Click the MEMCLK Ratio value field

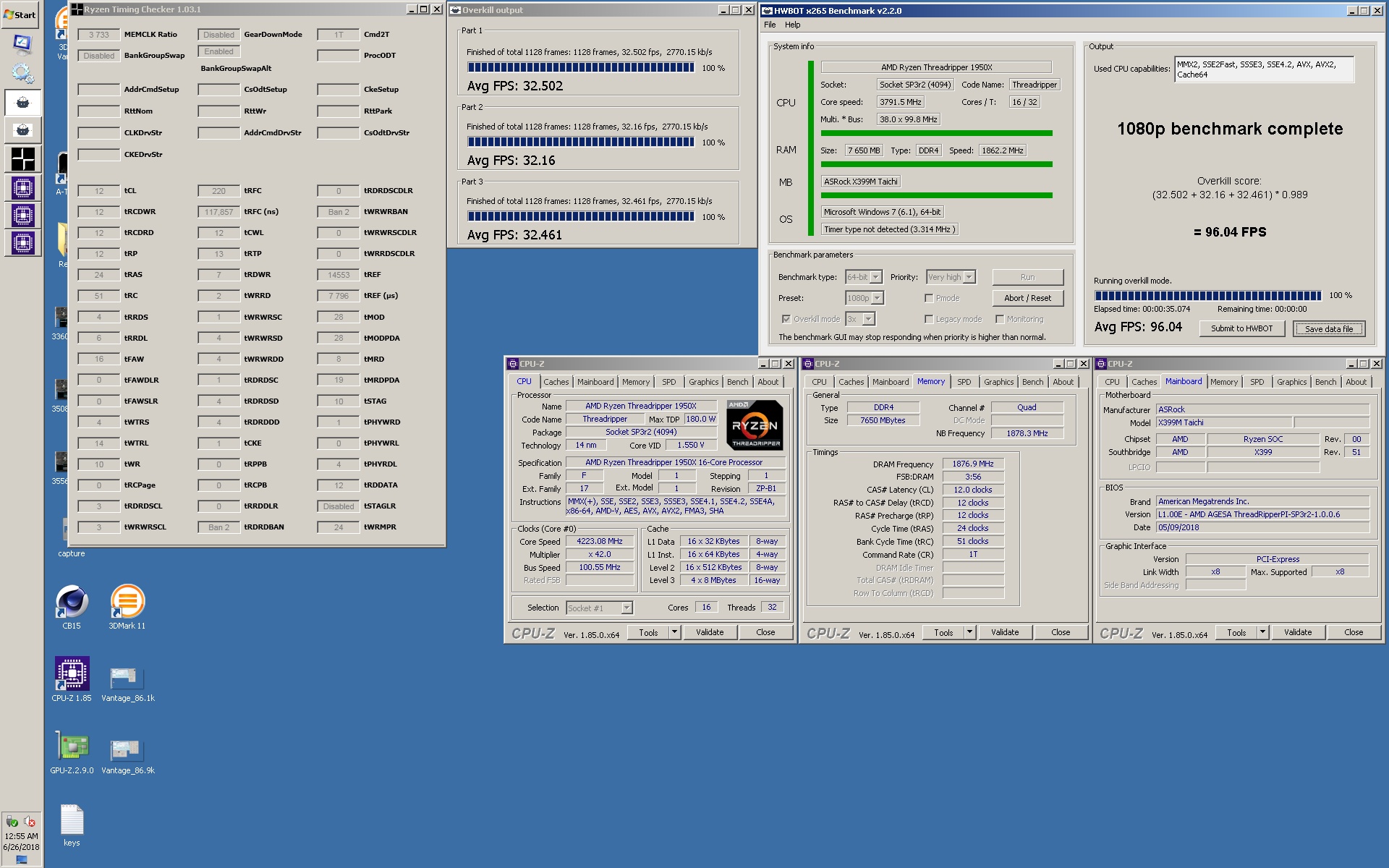(x=99, y=35)
